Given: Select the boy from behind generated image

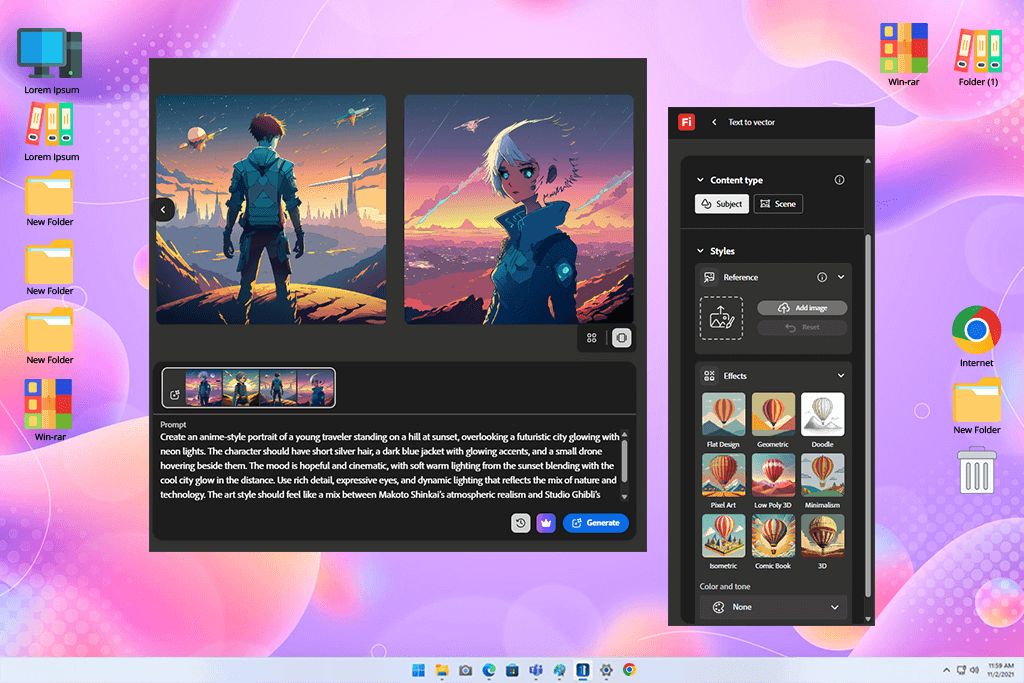Looking at the screenshot, I should pyautogui.click(x=271, y=210).
